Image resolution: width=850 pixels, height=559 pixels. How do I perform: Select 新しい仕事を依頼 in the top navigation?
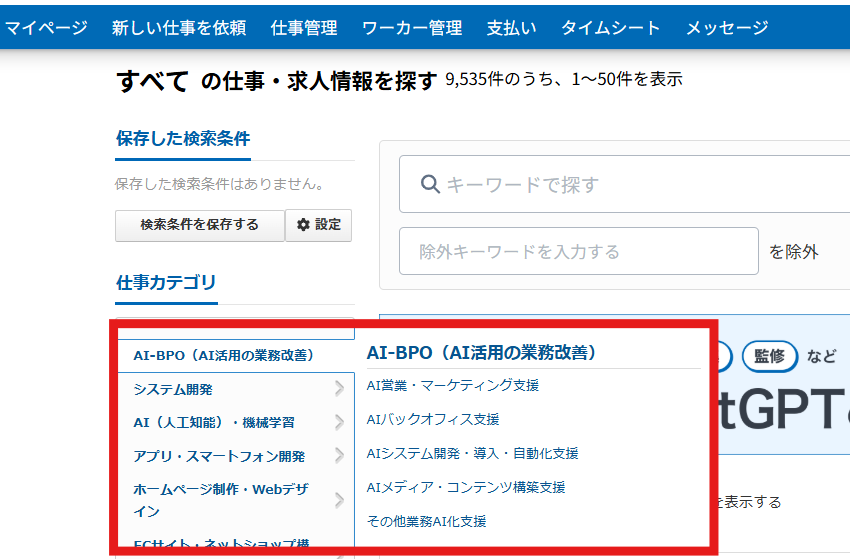(x=179, y=28)
